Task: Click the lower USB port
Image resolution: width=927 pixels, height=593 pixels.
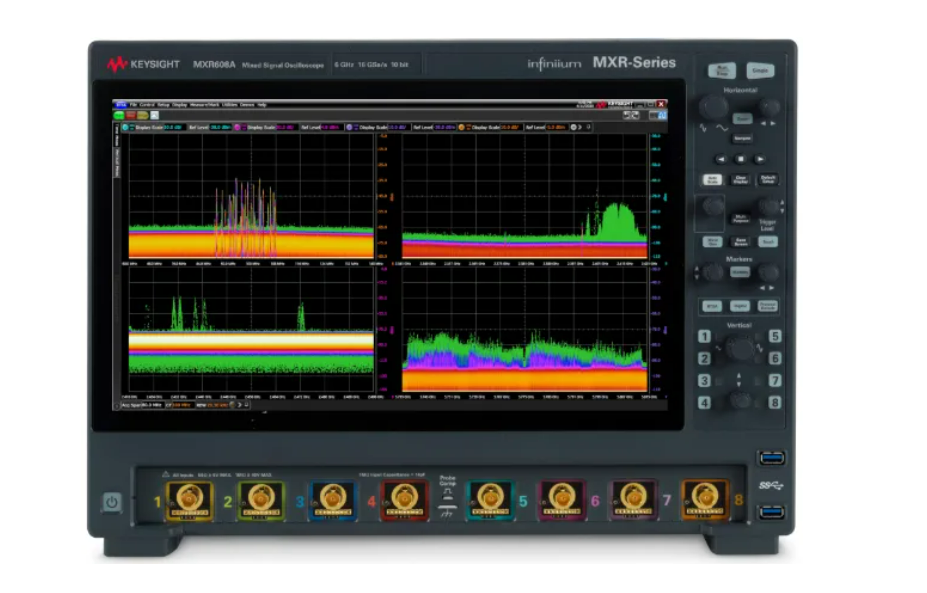Action: point(772,511)
